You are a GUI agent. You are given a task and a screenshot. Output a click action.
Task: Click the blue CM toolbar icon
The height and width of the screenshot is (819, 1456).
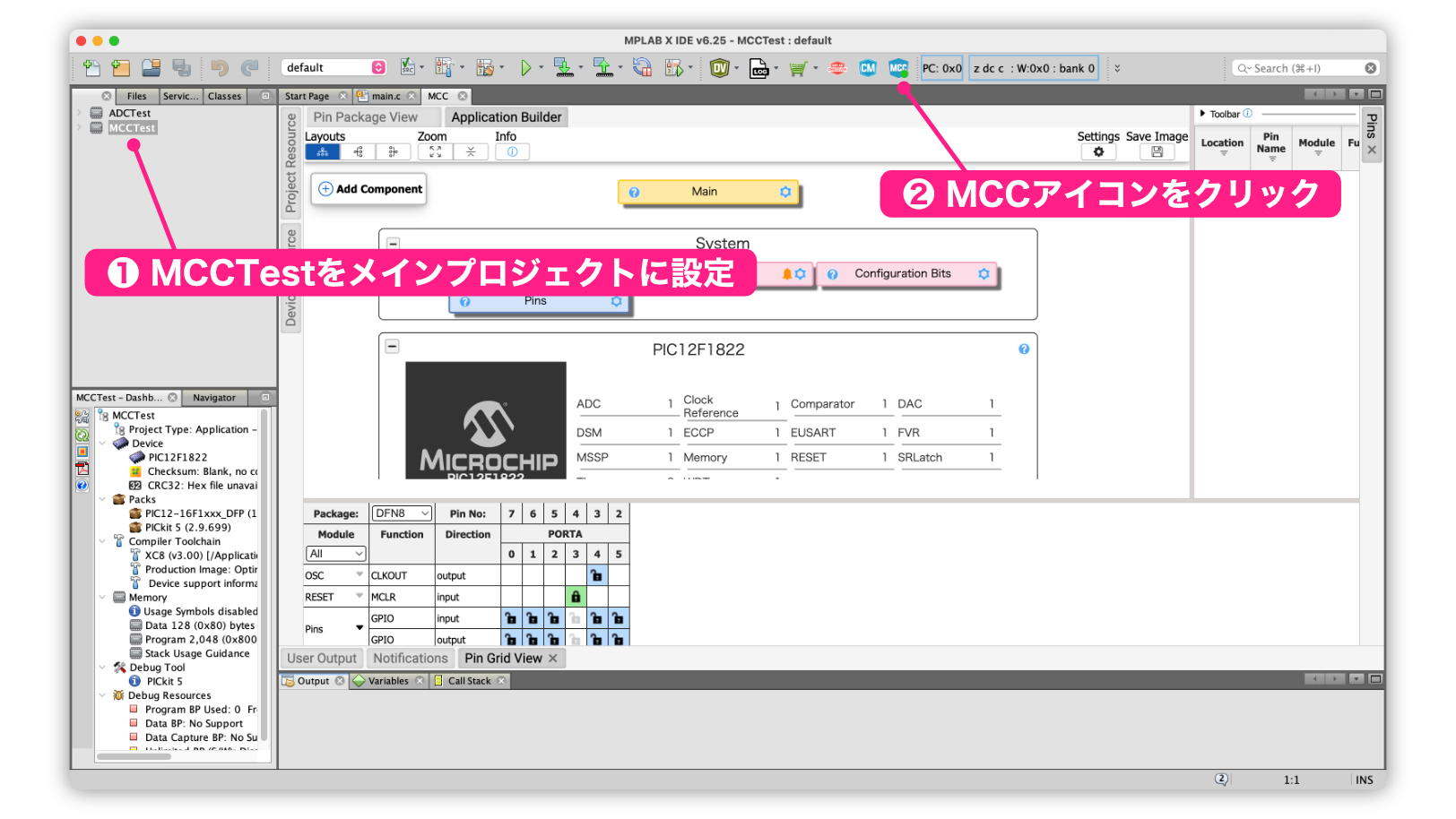[868, 68]
